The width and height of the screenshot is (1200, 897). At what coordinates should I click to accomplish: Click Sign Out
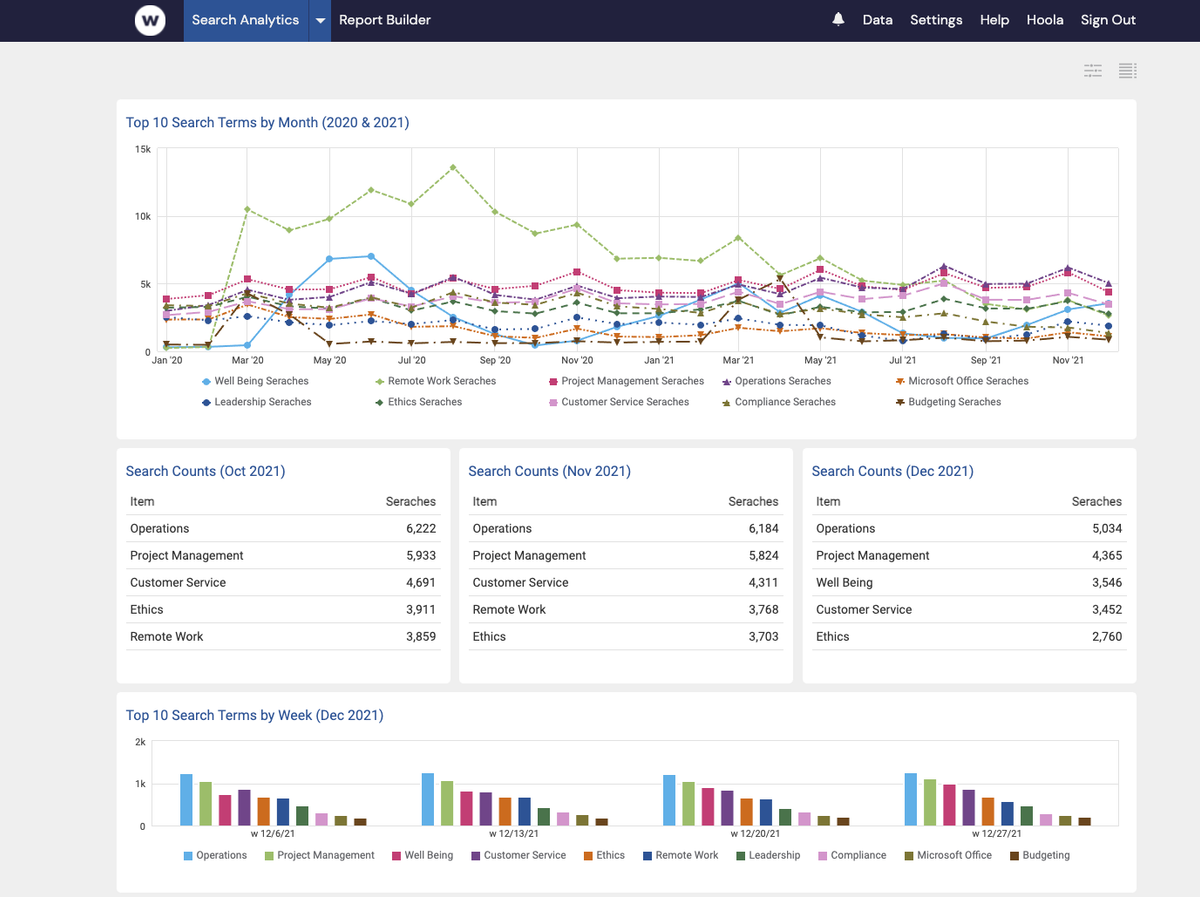1108,19
